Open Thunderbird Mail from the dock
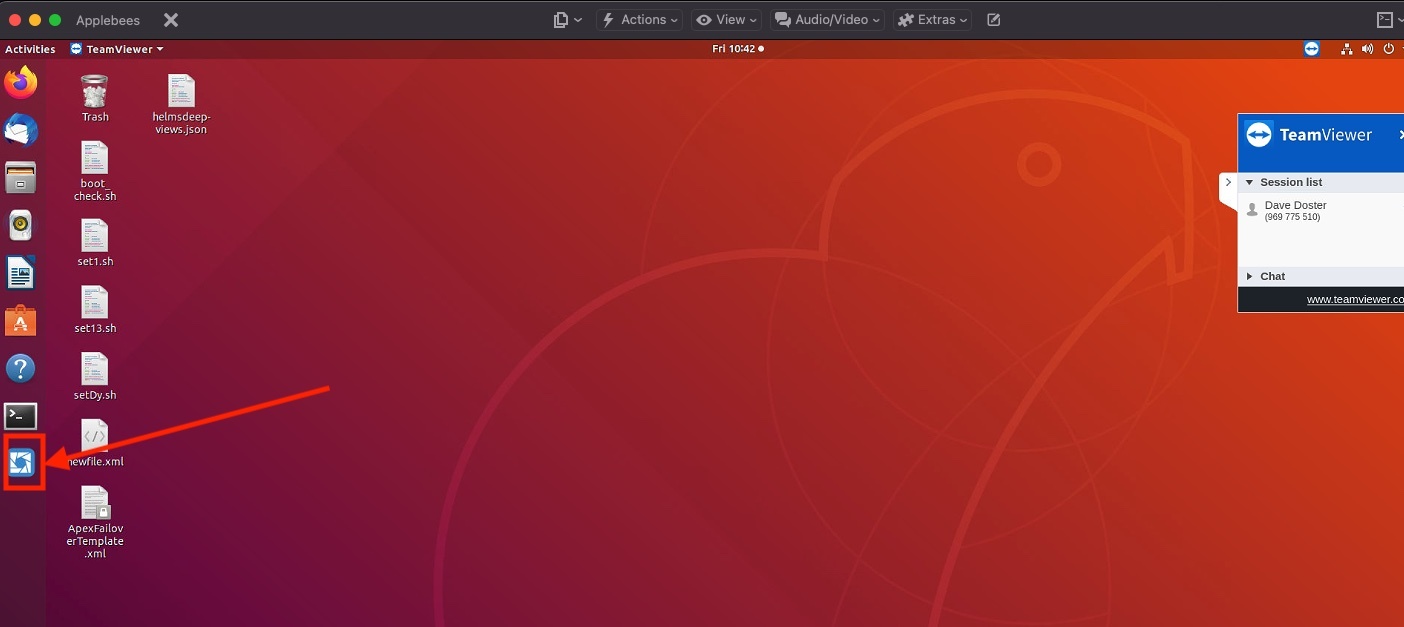The width and height of the screenshot is (1404, 627). click(x=21, y=130)
